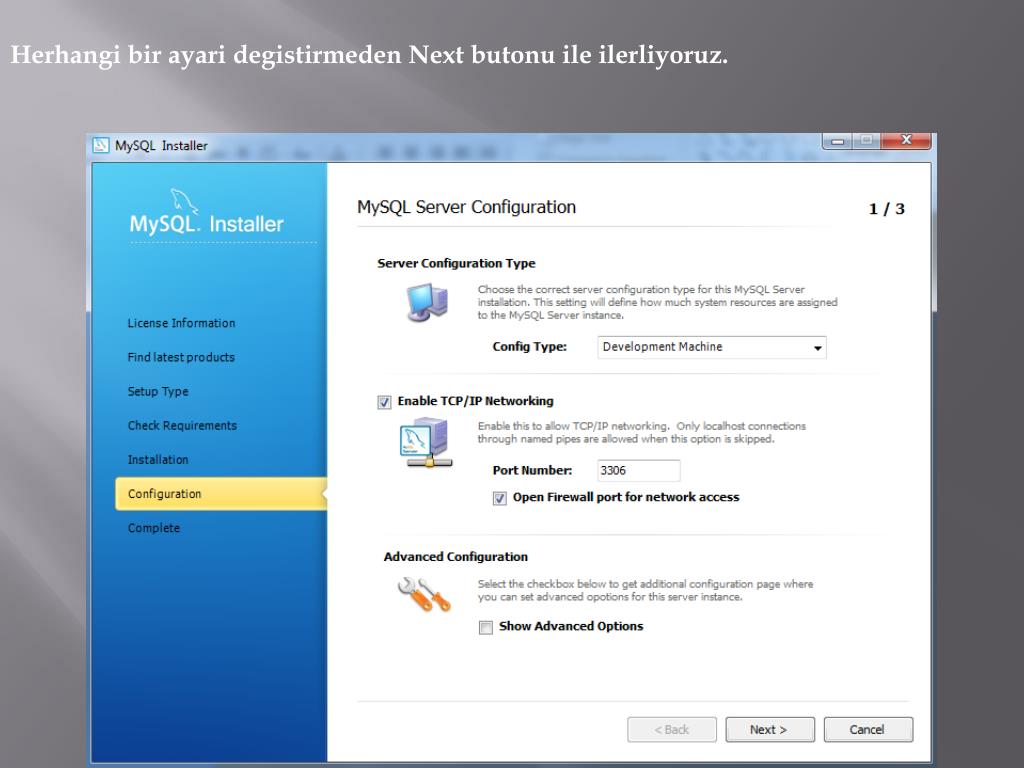Select Complete step in sidebar
The width and height of the screenshot is (1024, 768).
click(153, 528)
